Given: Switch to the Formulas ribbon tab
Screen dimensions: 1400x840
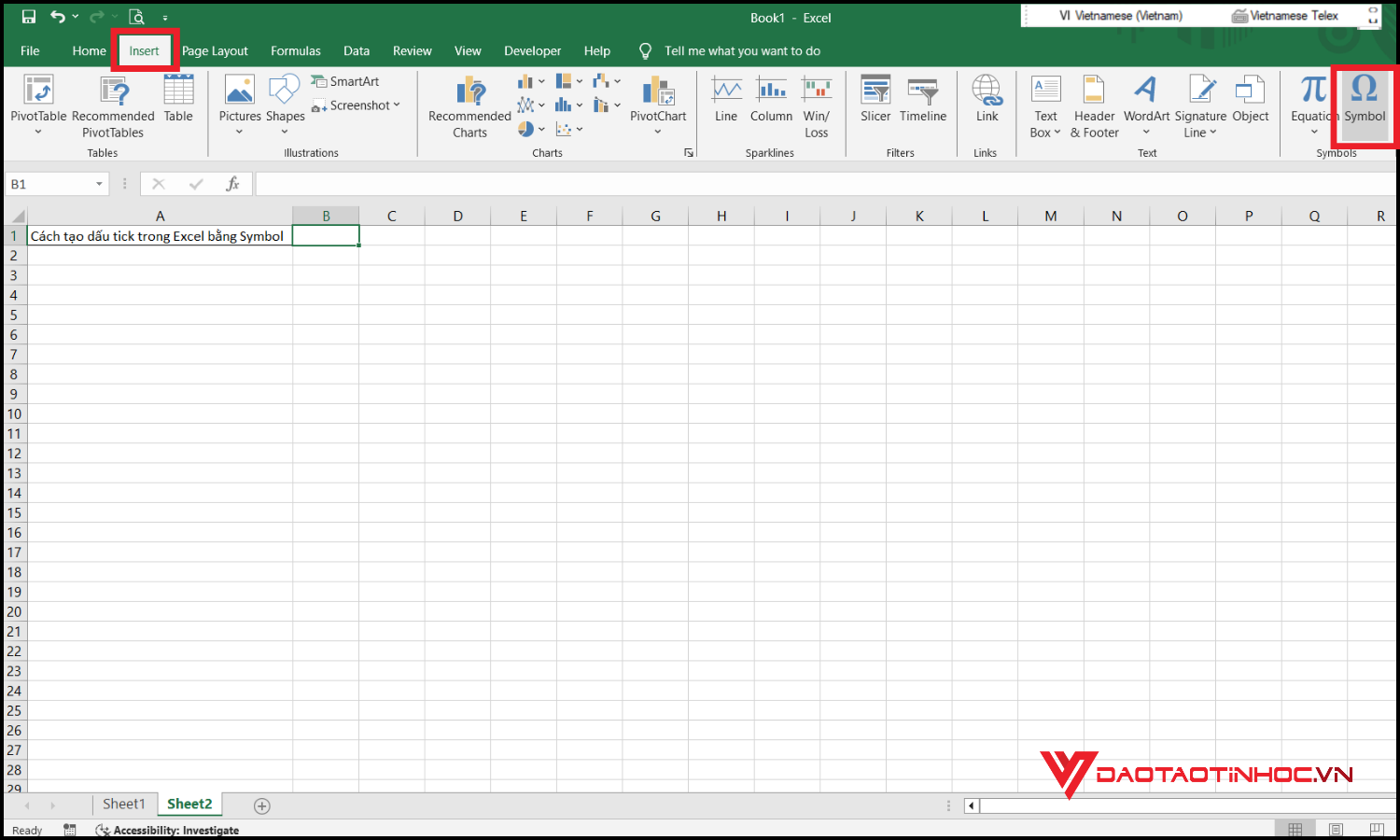Looking at the screenshot, I should pos(295,50).
